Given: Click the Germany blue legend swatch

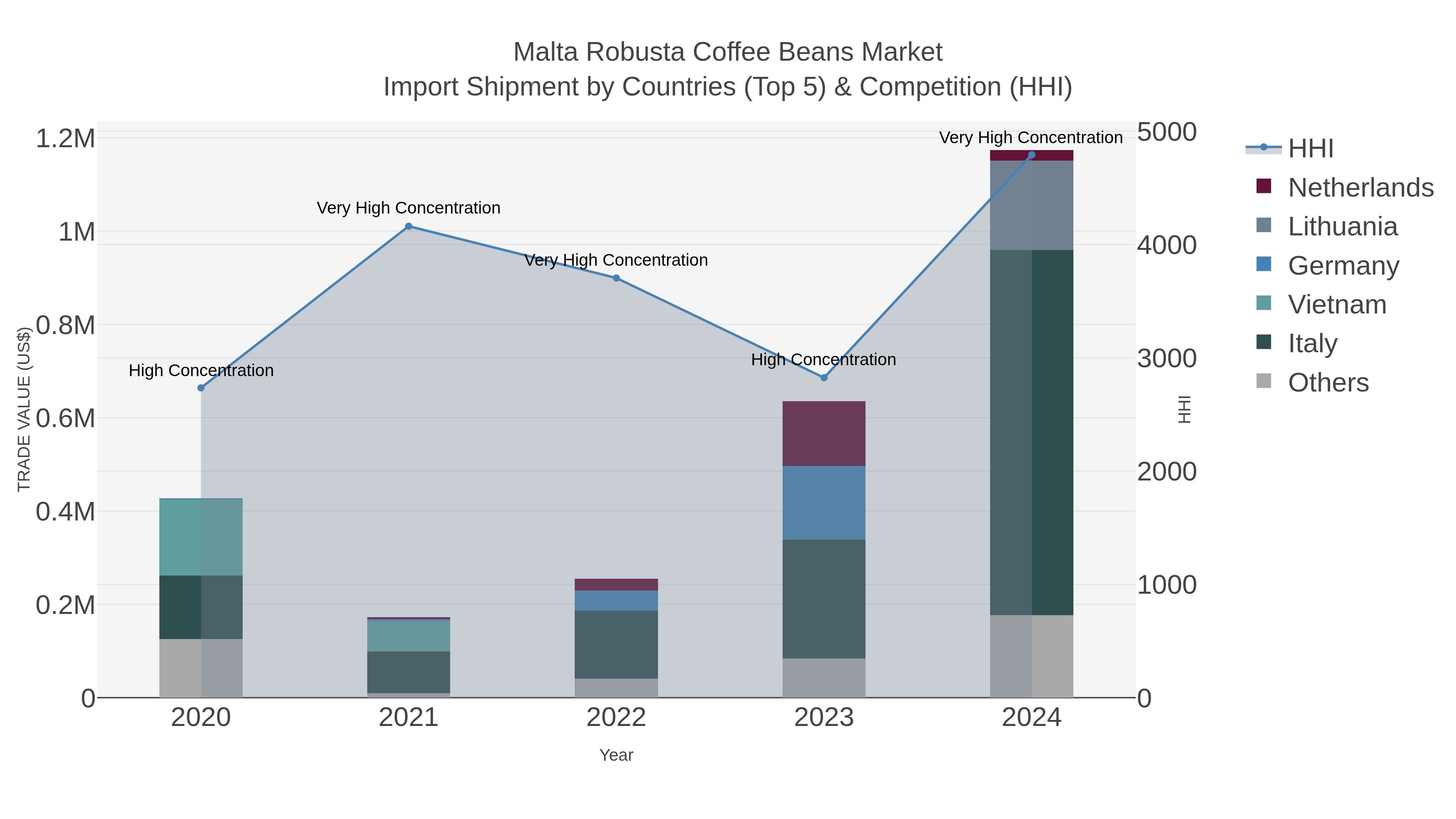Looking at the screenshot, I should pos(1264,264).
